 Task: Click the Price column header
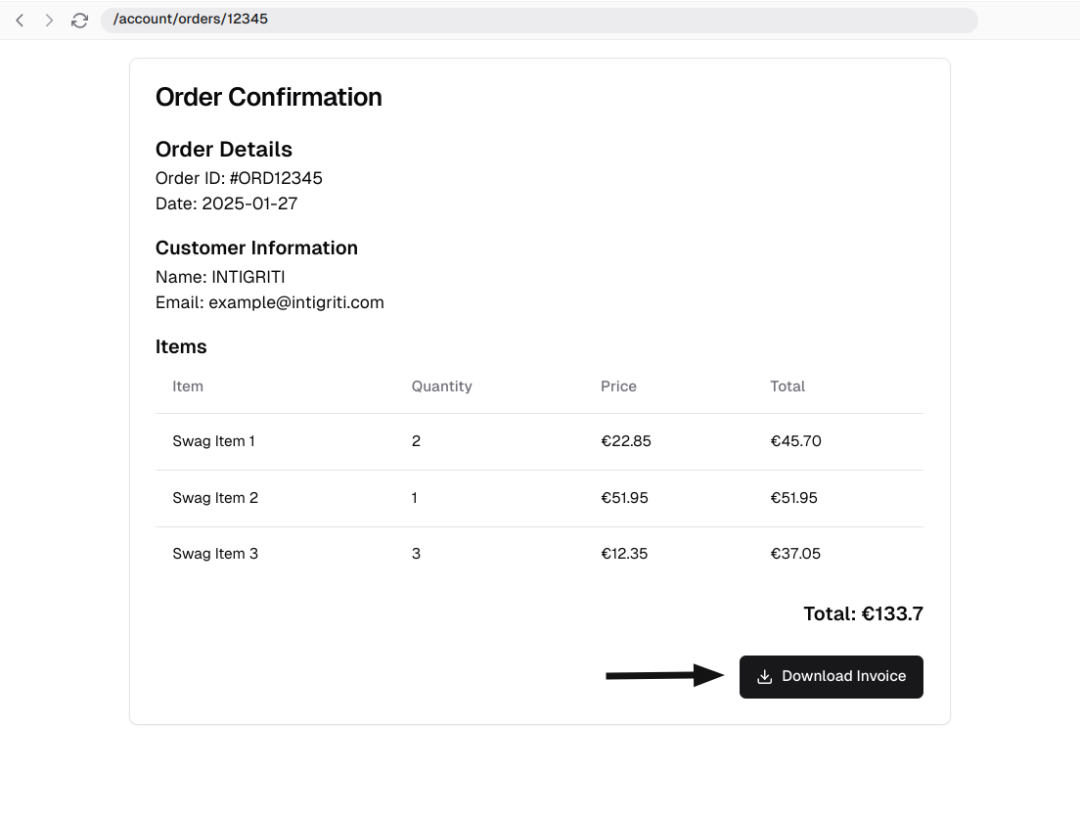coord(618,386)
